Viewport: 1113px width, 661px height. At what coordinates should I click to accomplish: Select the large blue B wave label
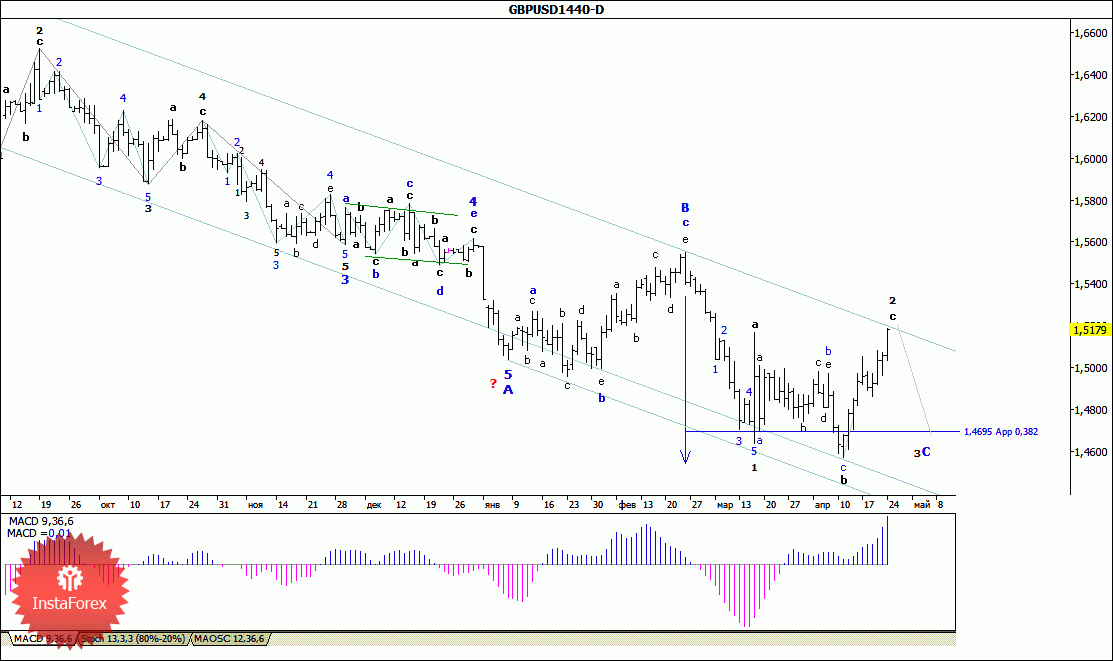click(x=685, y=208)
